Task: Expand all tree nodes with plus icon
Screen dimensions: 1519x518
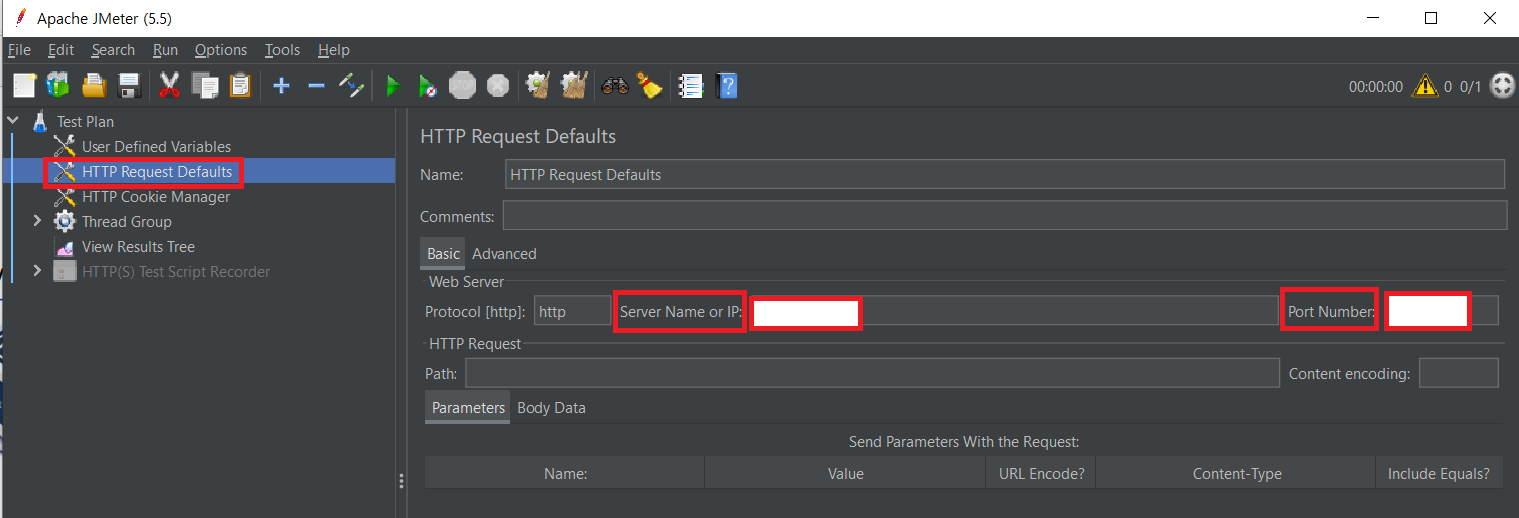Action: click(281, 86)
